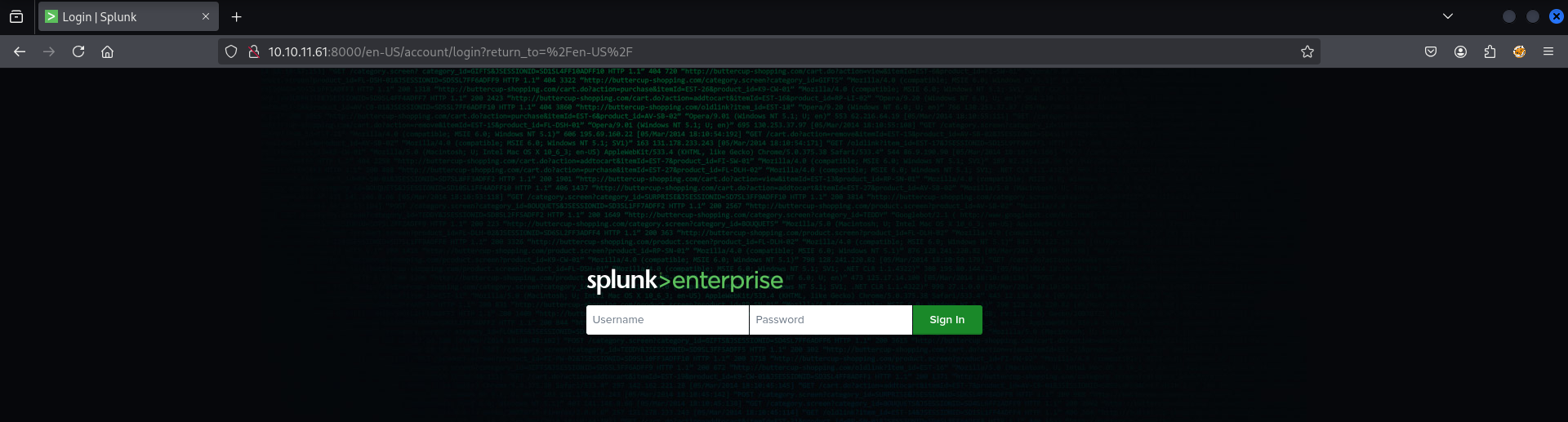
Task: Show site security info via lock icon
Action: point(253,51)
